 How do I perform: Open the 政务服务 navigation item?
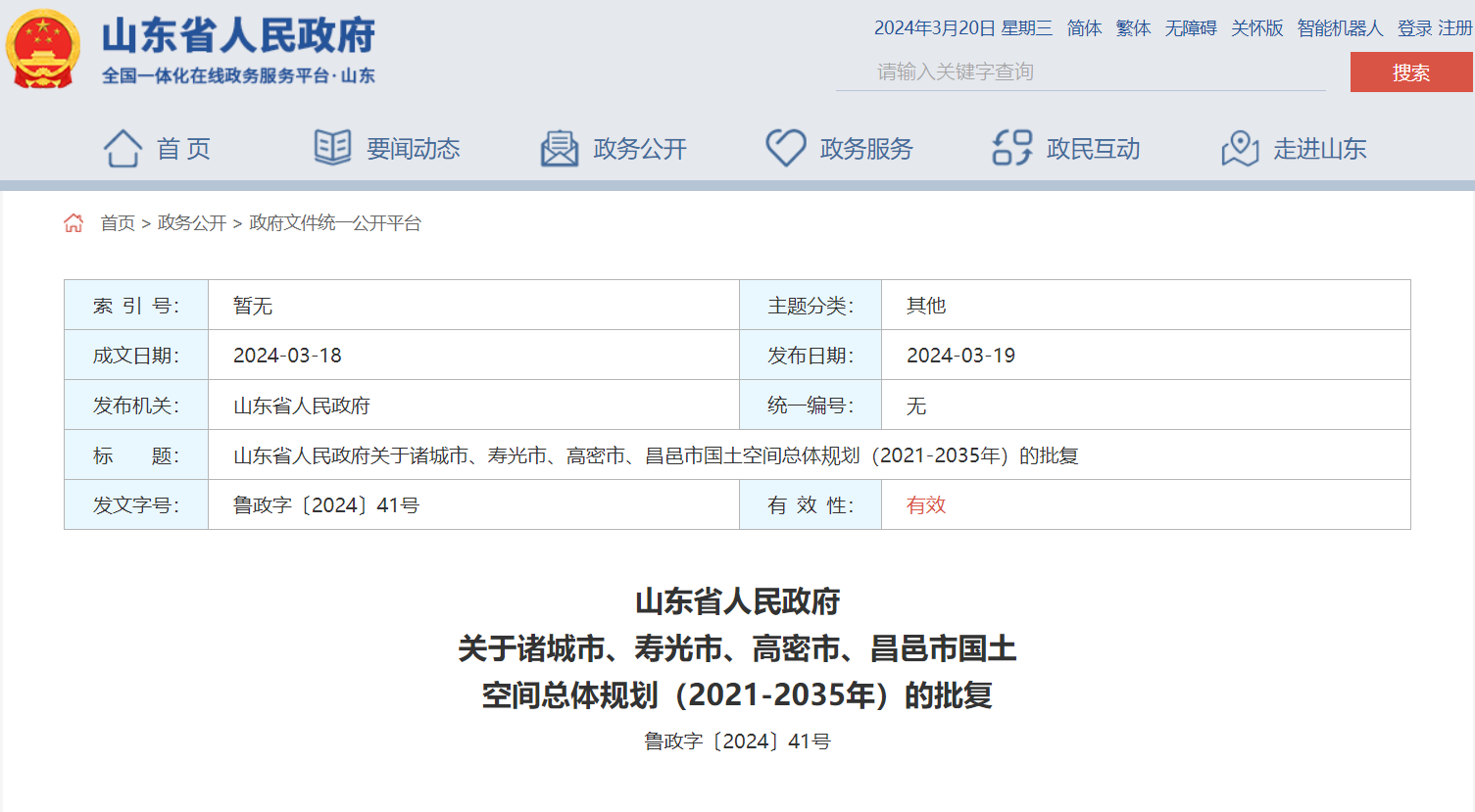866,149
